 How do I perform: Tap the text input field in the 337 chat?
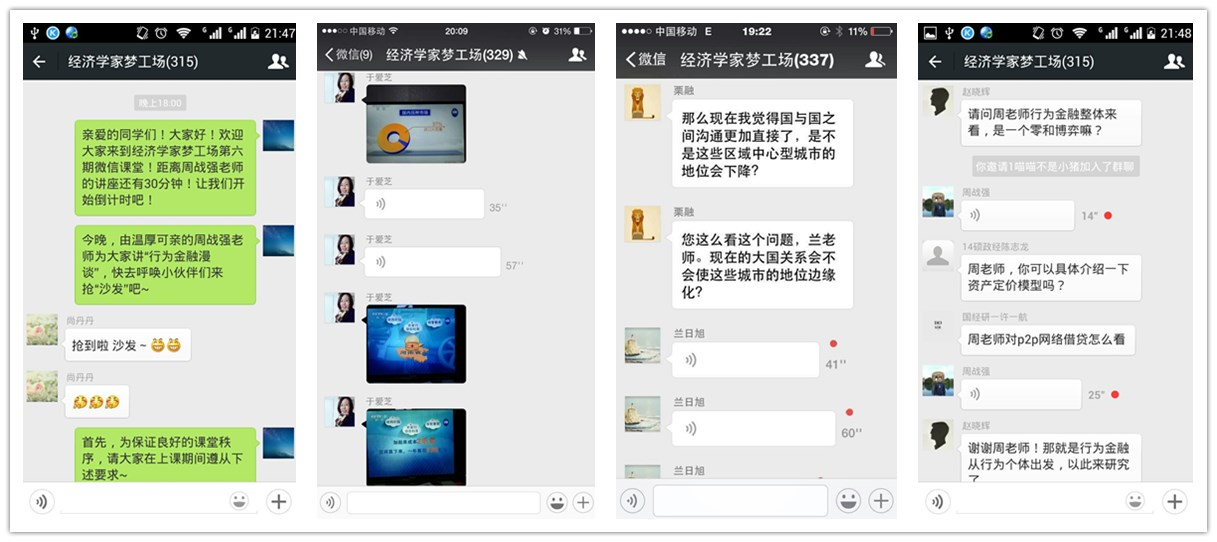(740, 501)
